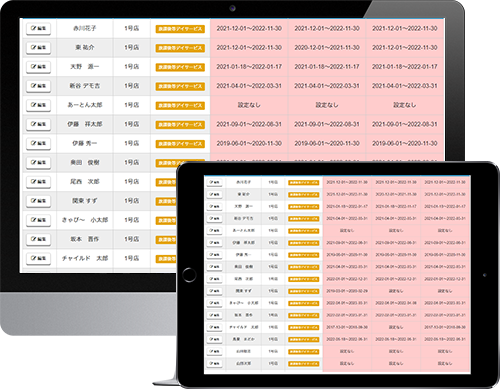Select the first 設定なし cell in the monitor's あーとん太郎 row
500x389 pixels.
pos(249,105)
